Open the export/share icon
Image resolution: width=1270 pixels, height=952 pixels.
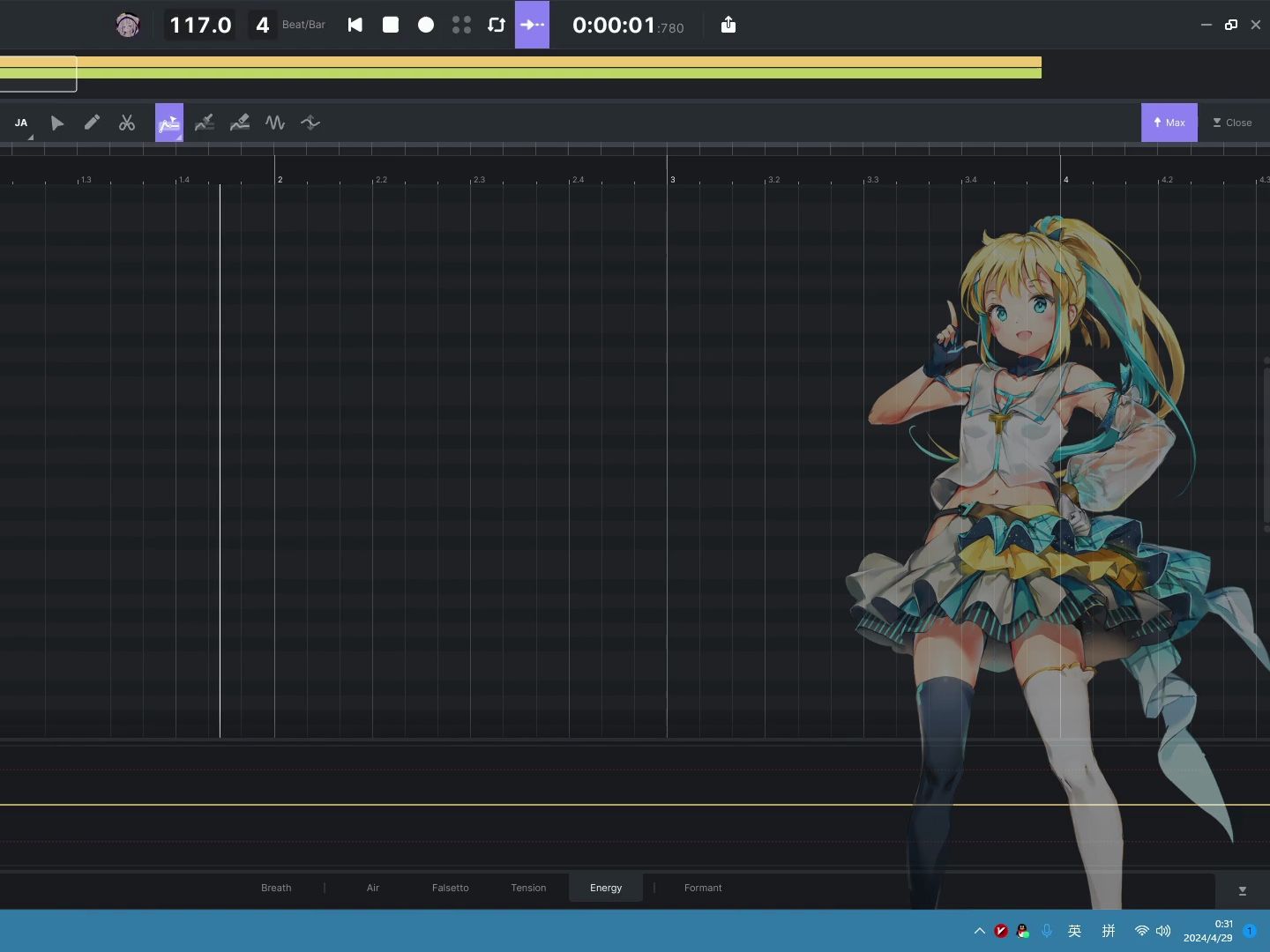tap(728, 25)
